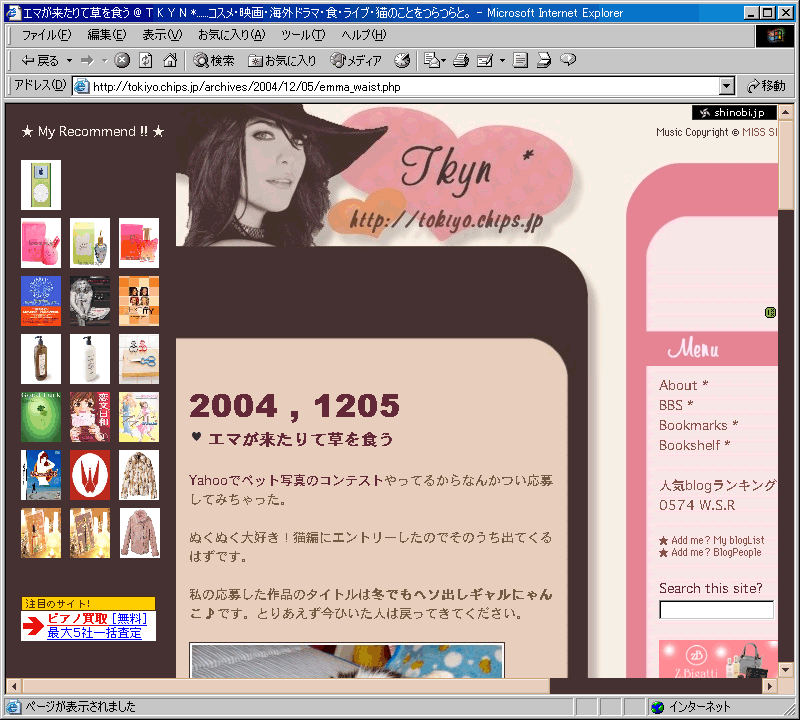The height and width of the screenshot is (720, 800).
Task: Open the Bookshelf * menu link
Action: click(694, 445)
